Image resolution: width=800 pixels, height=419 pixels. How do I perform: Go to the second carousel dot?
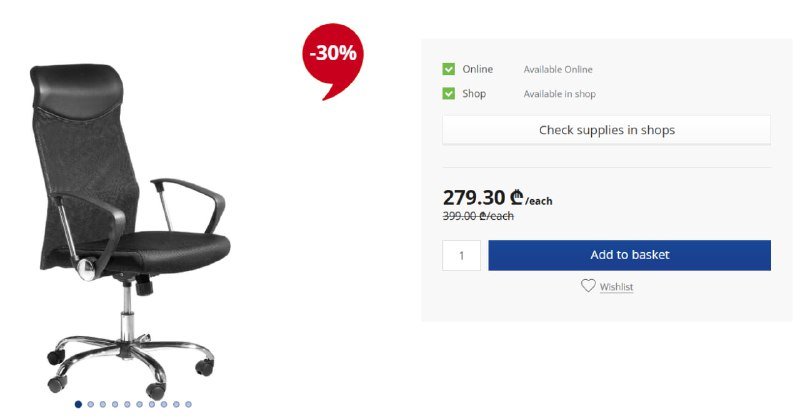coord(90,404)
